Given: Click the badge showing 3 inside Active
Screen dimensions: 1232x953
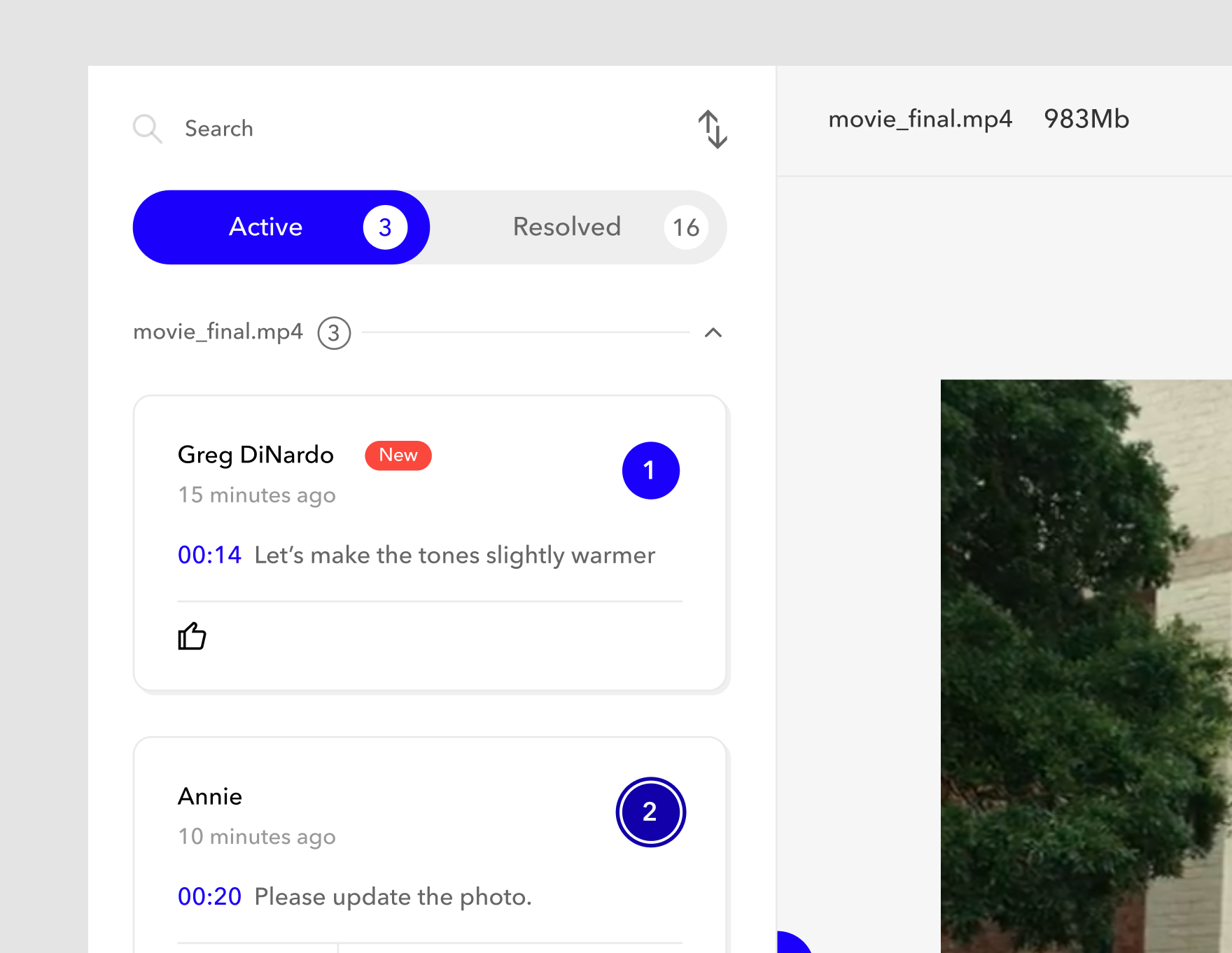Looking at the screenshot, I should click(x=384, y=227).
